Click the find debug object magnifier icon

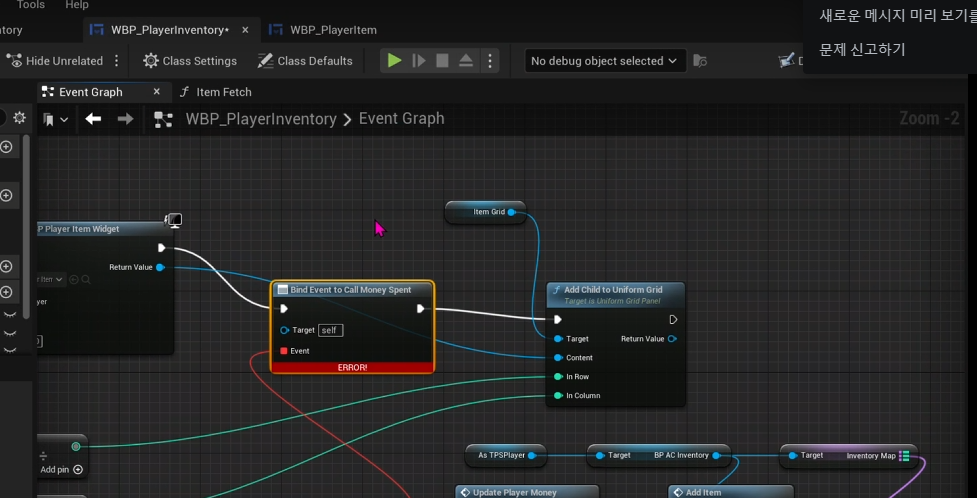click(700, 61)
